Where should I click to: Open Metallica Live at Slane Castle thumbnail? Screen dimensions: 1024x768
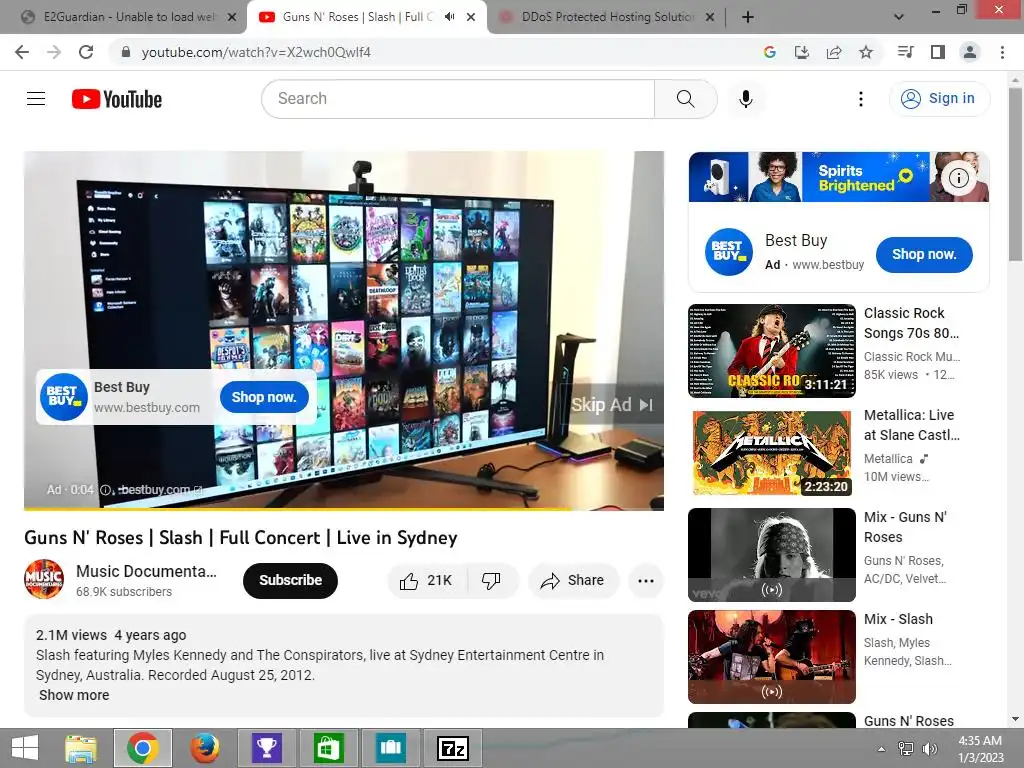[771, 453]
